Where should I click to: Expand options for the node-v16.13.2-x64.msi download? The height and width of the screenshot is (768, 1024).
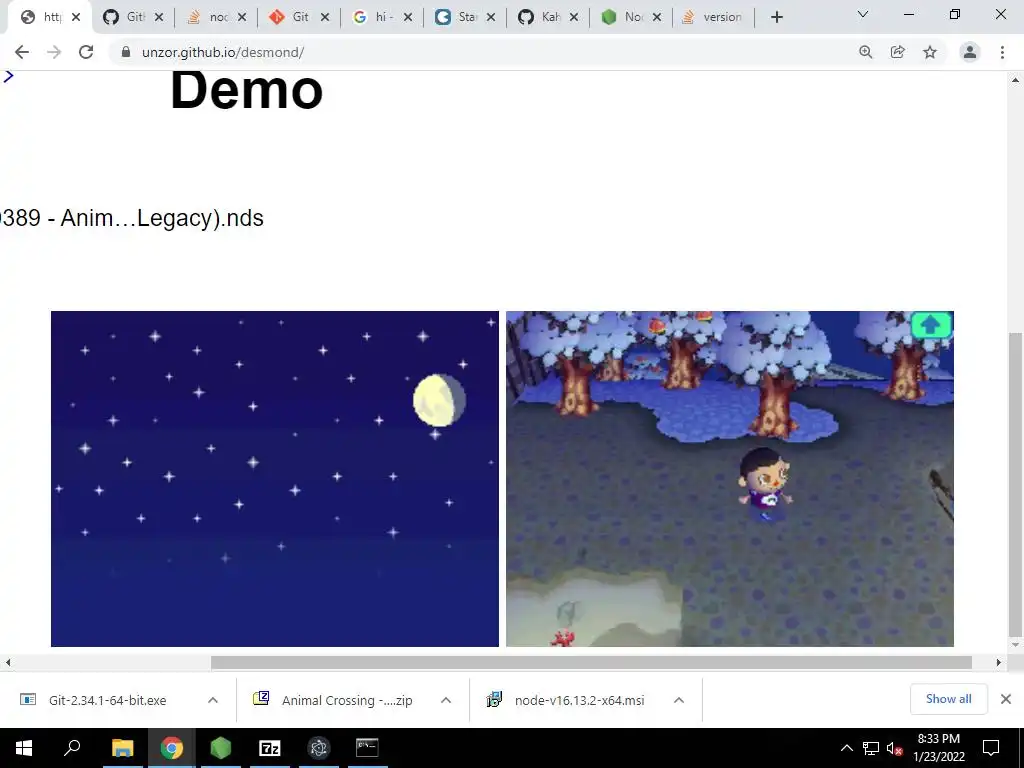point(679,700)
